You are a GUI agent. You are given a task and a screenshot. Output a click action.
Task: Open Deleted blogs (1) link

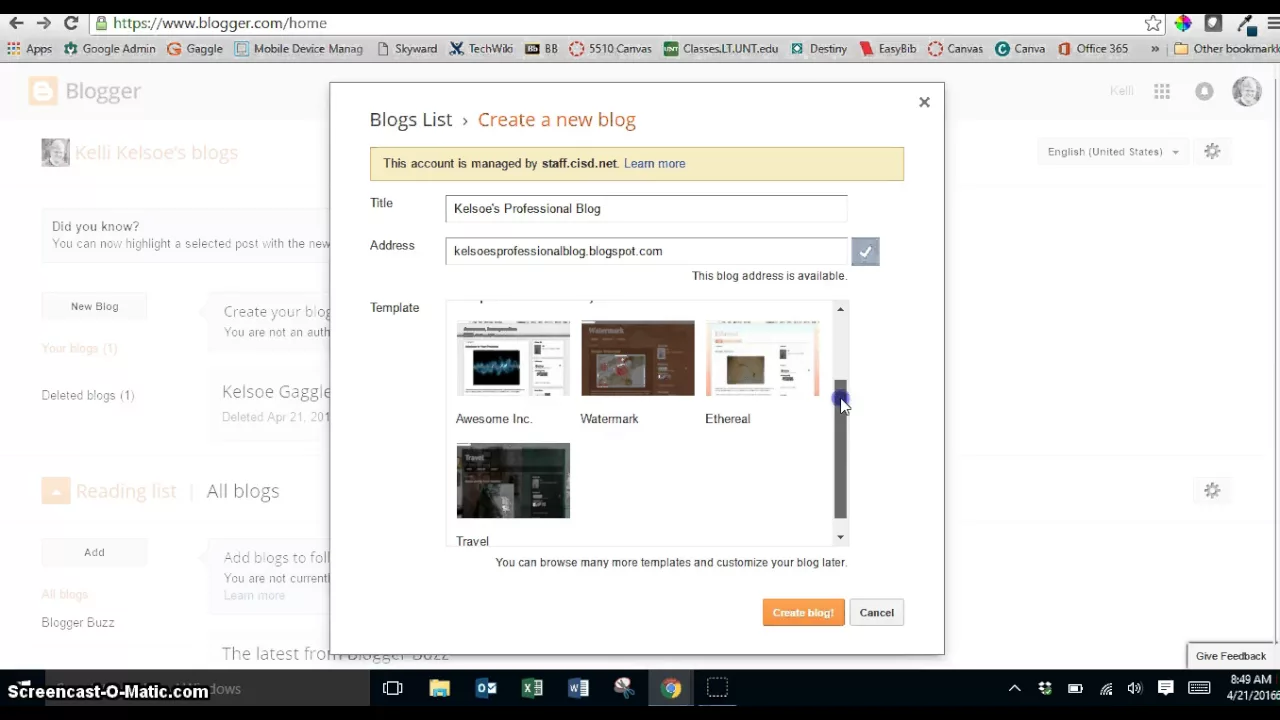(x=88, y=395)
